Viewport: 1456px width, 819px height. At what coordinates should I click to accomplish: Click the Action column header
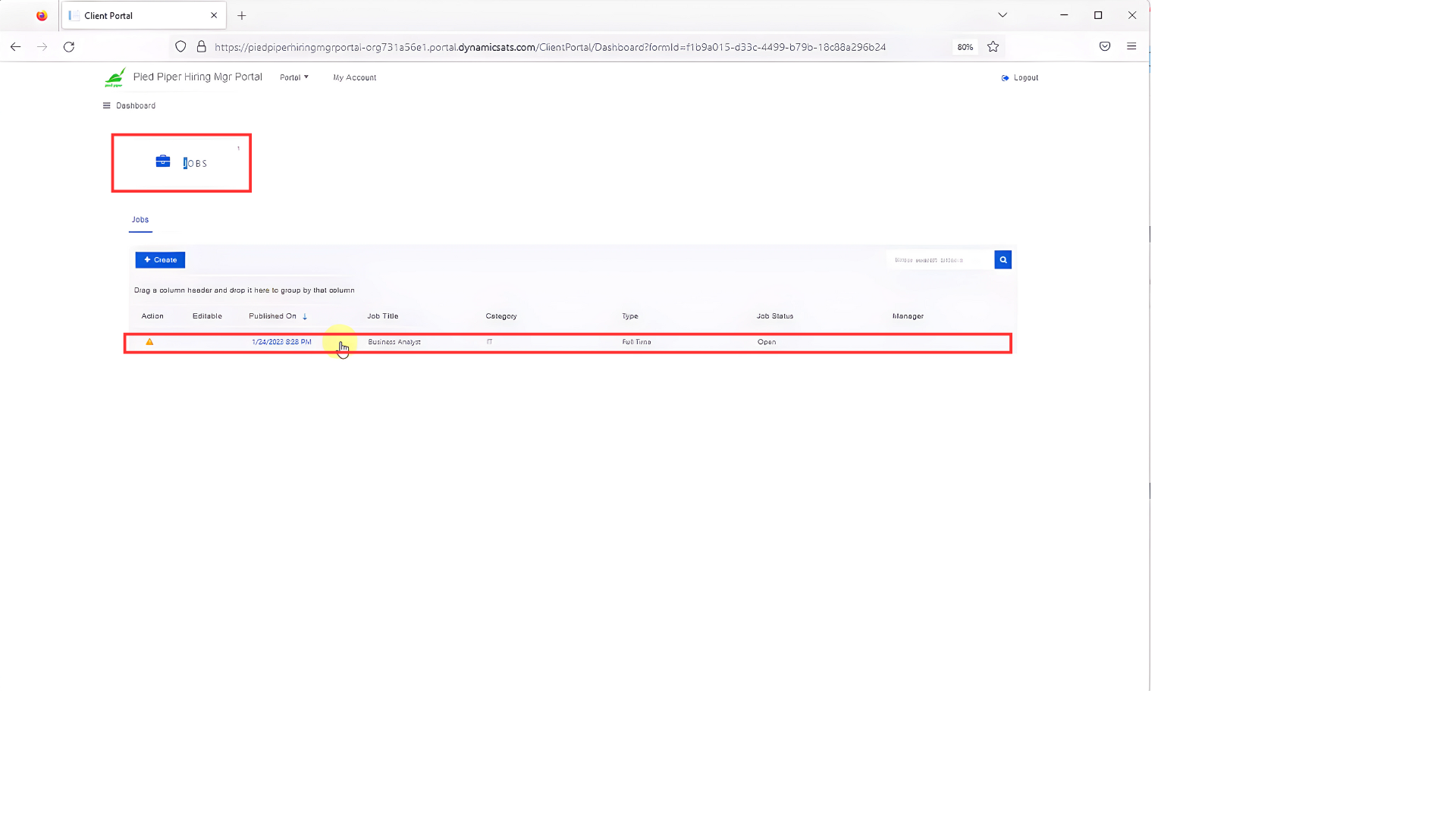tap(152, 316)
